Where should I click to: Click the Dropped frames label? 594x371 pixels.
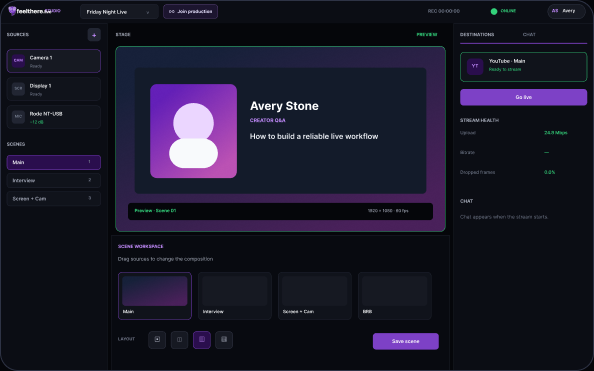click(x=477, y=172)
